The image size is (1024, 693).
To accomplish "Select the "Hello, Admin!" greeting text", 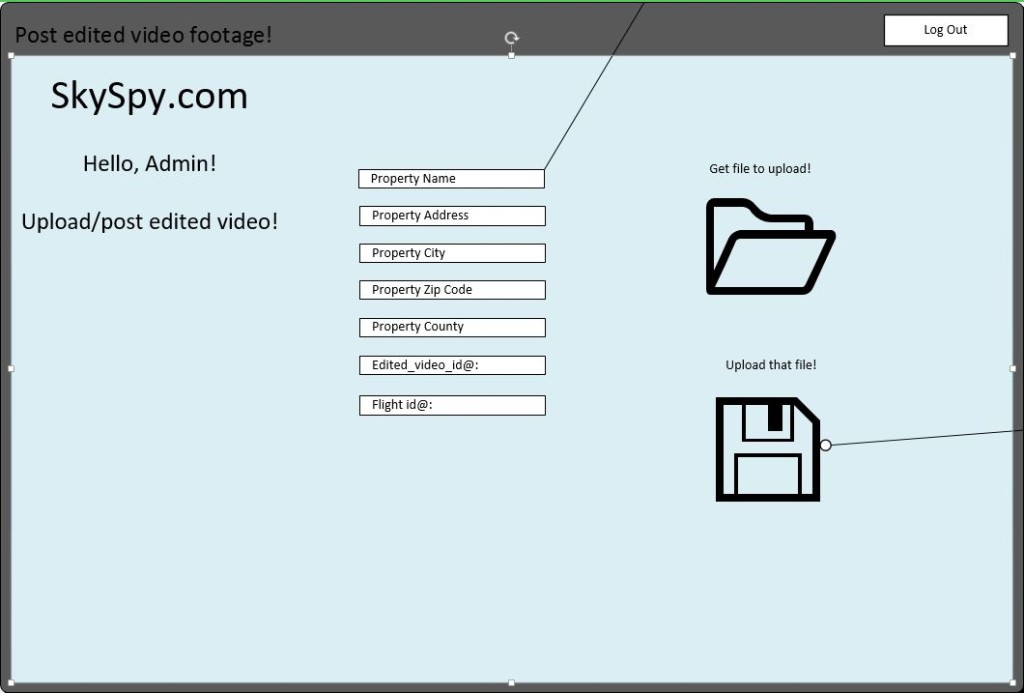I will pos(149,163).
